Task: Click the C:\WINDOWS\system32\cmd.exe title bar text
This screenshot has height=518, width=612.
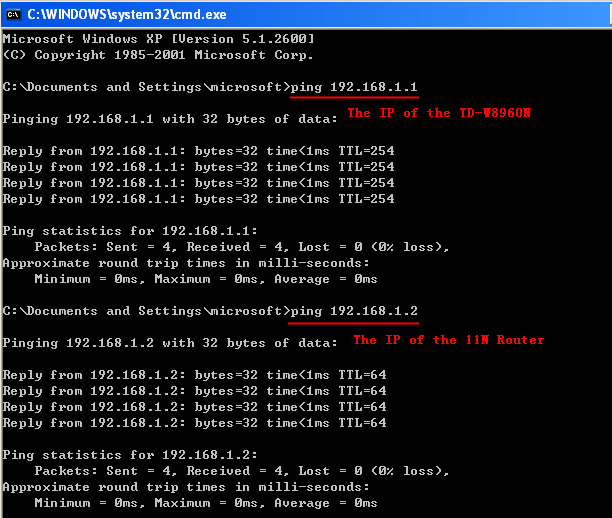Action: [x=127, y=15]
